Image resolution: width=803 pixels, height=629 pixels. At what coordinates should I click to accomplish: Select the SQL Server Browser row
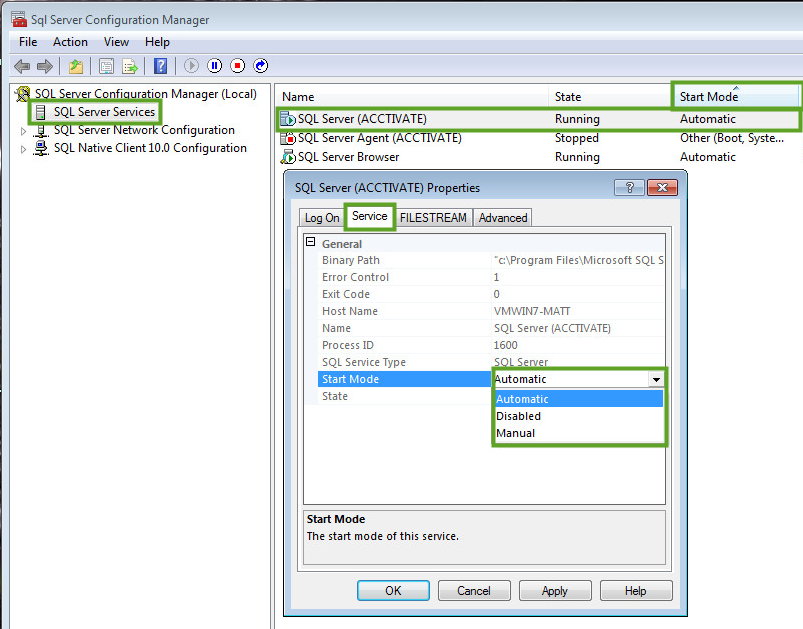539,157
